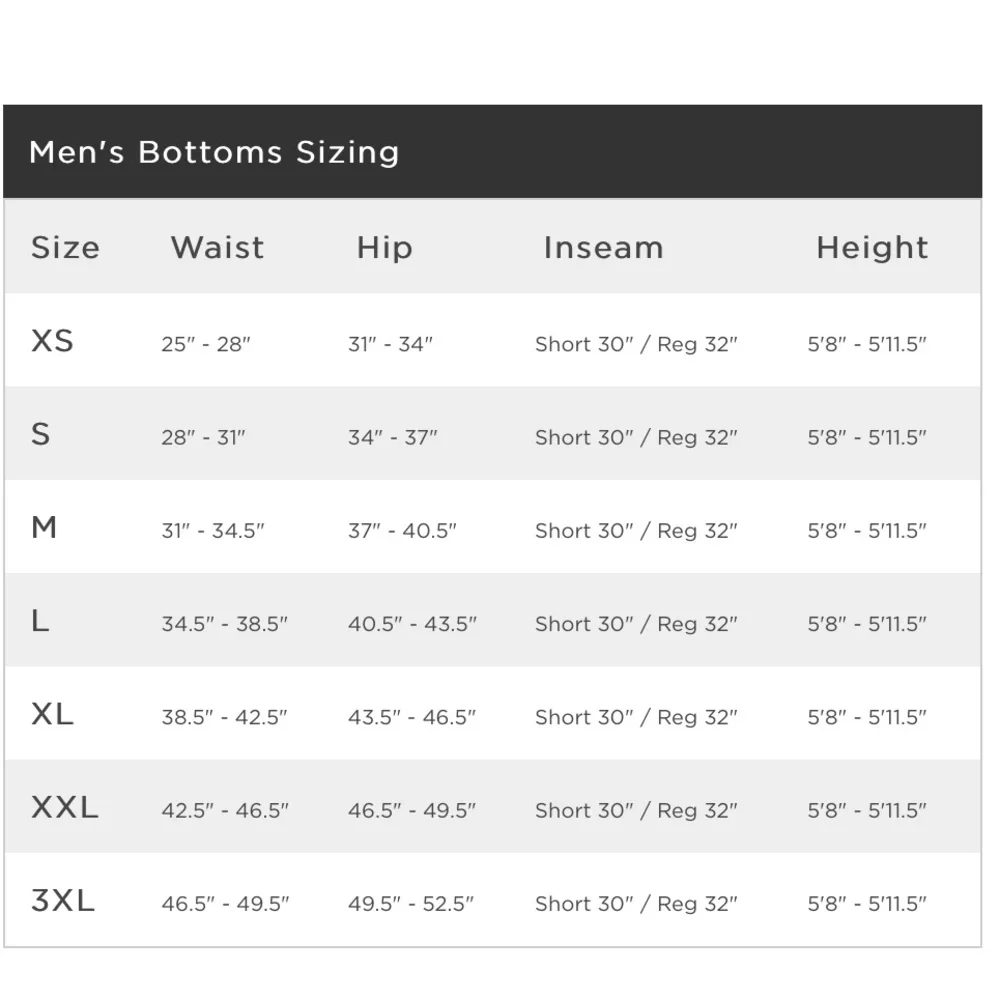Select the Inseam column header
This screenshot has height=1000, width=1000.
tap(603, 247)
